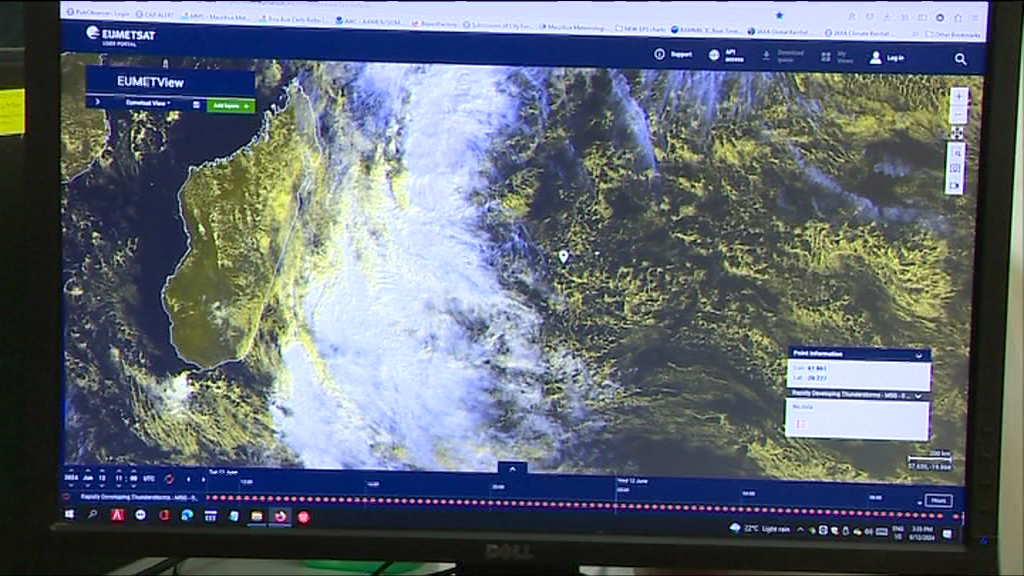
Task: Open the Support menu item
Action: click(673, 55)
